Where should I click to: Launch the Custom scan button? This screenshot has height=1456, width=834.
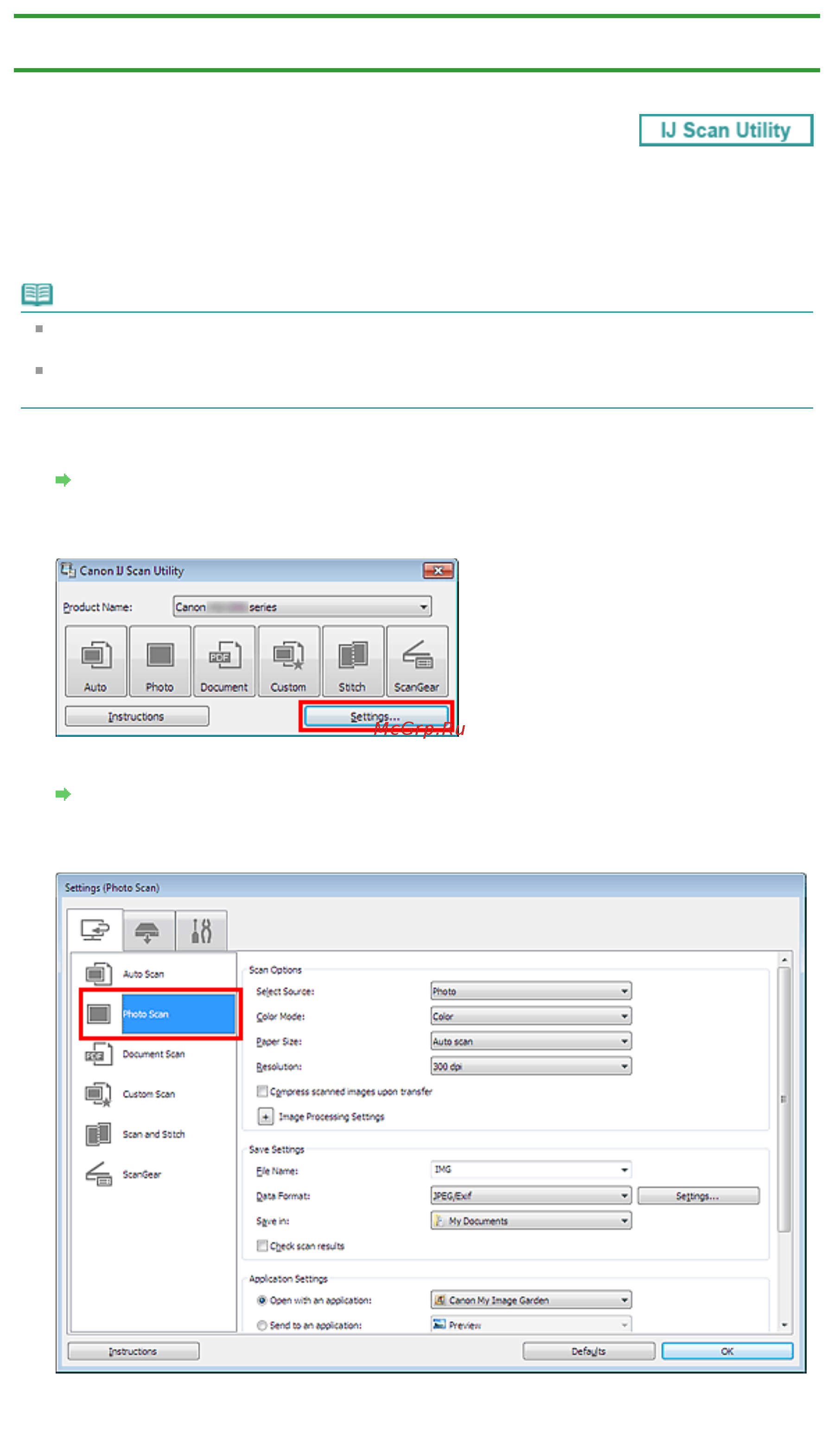coord(289,661)
